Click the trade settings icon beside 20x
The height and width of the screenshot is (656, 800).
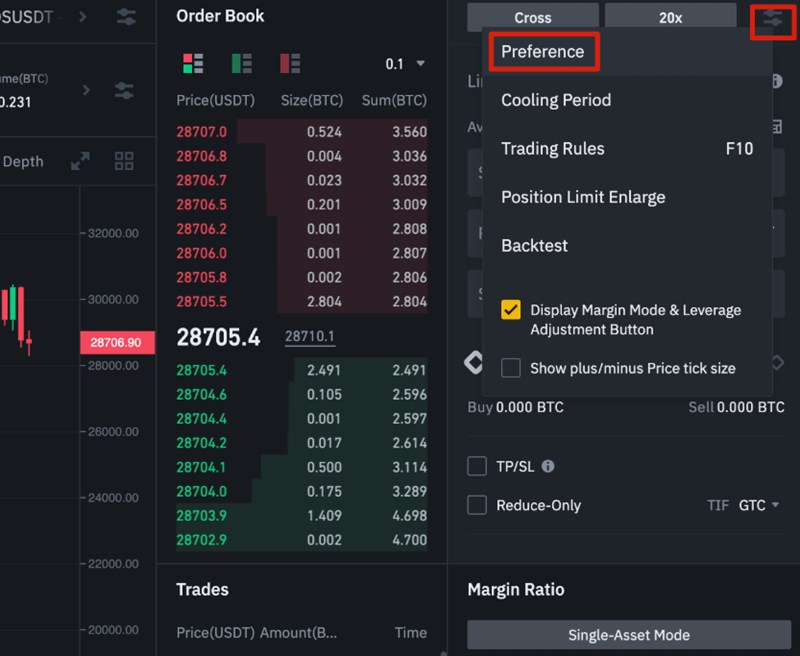tap(773, 19)
